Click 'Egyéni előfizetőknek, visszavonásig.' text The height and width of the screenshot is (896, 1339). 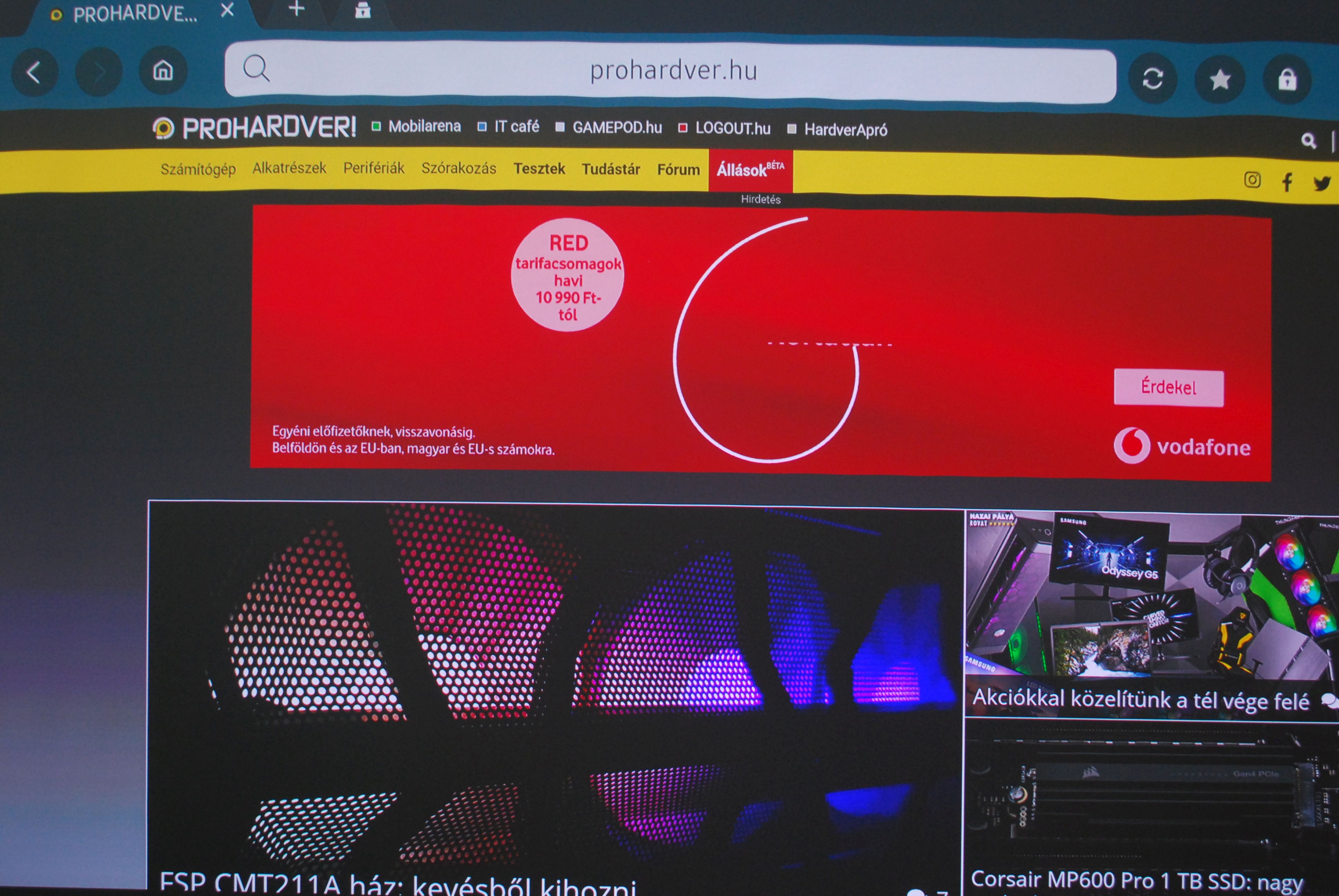click(374, 431)
